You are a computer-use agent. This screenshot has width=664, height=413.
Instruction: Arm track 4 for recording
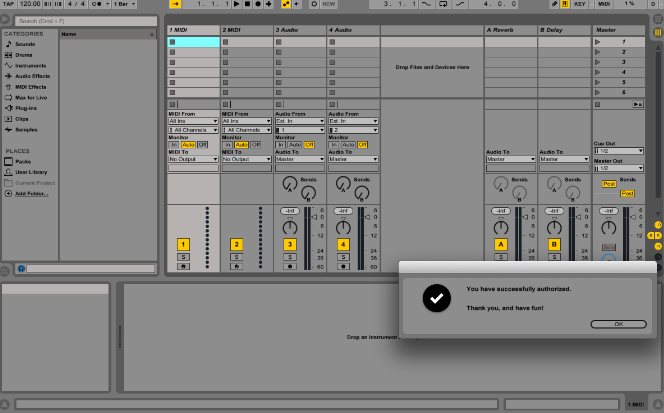pyautogui.click(x=343, y=266)
